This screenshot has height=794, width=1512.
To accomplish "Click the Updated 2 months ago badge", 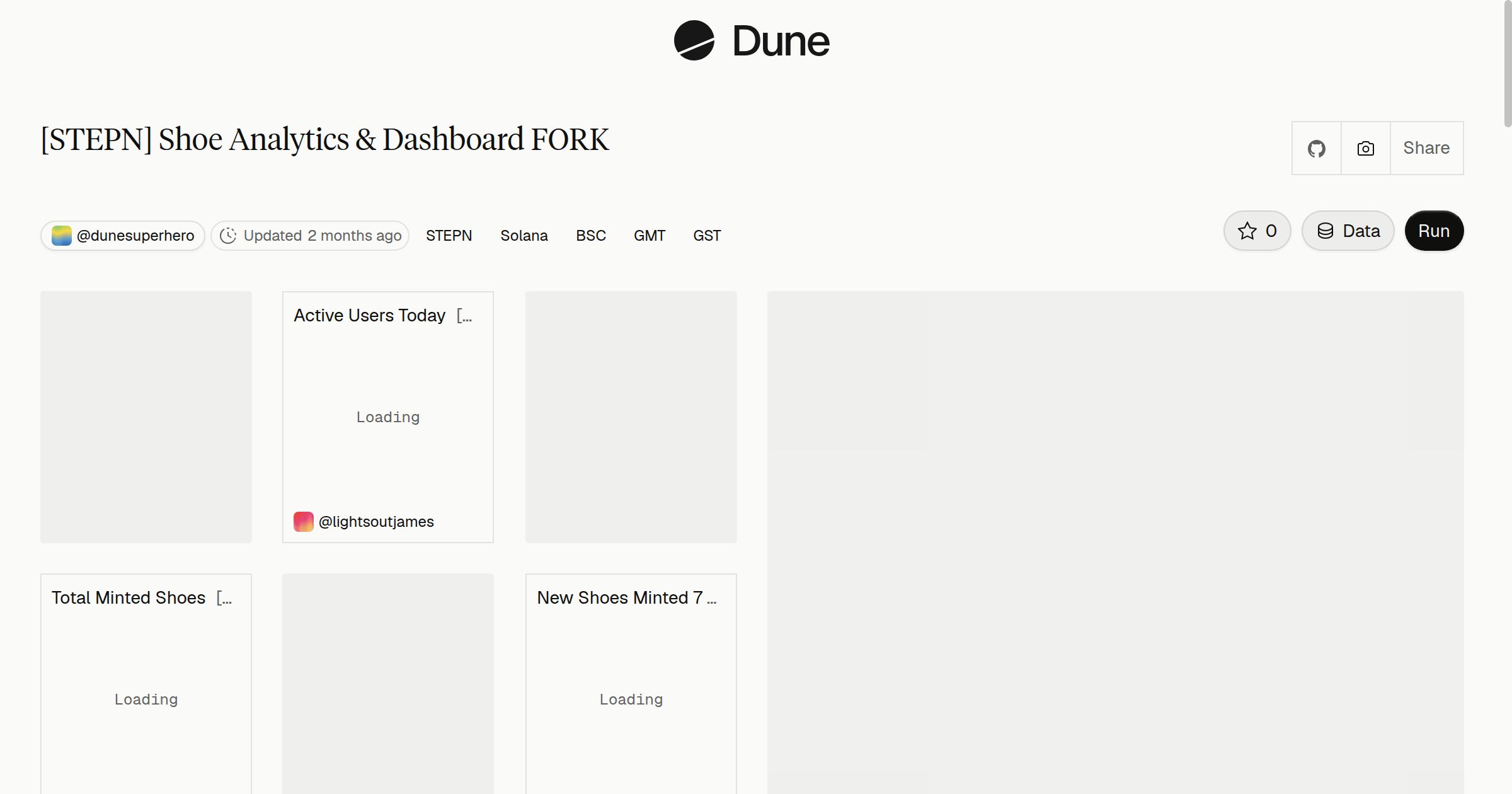I will click(310, 236).
